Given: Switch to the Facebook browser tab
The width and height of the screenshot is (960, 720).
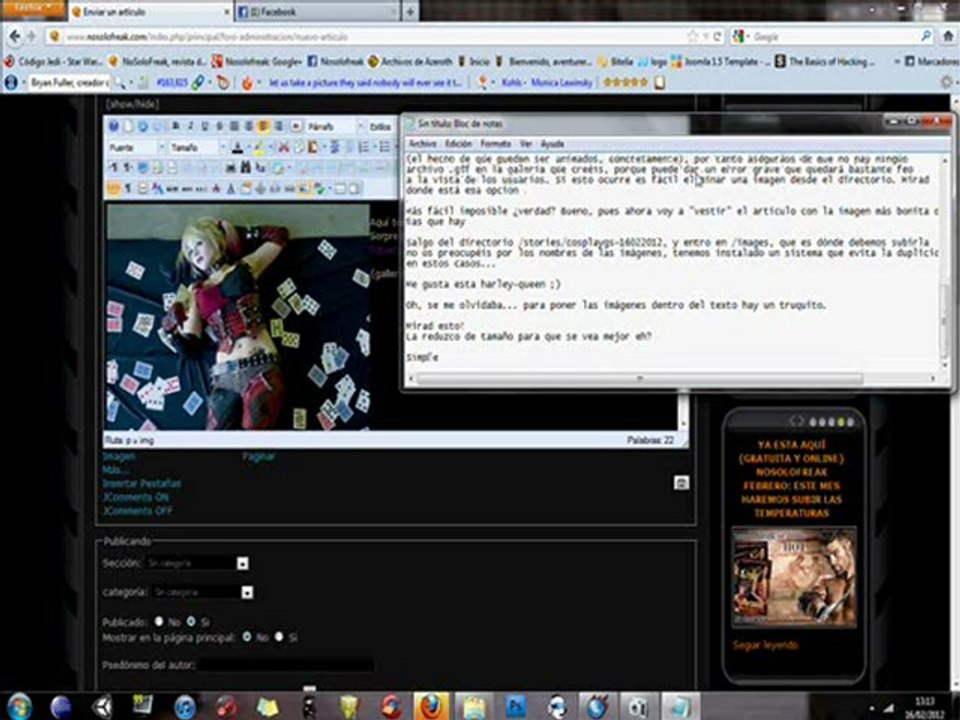Looking at the screenshot, I should [317, 12].
